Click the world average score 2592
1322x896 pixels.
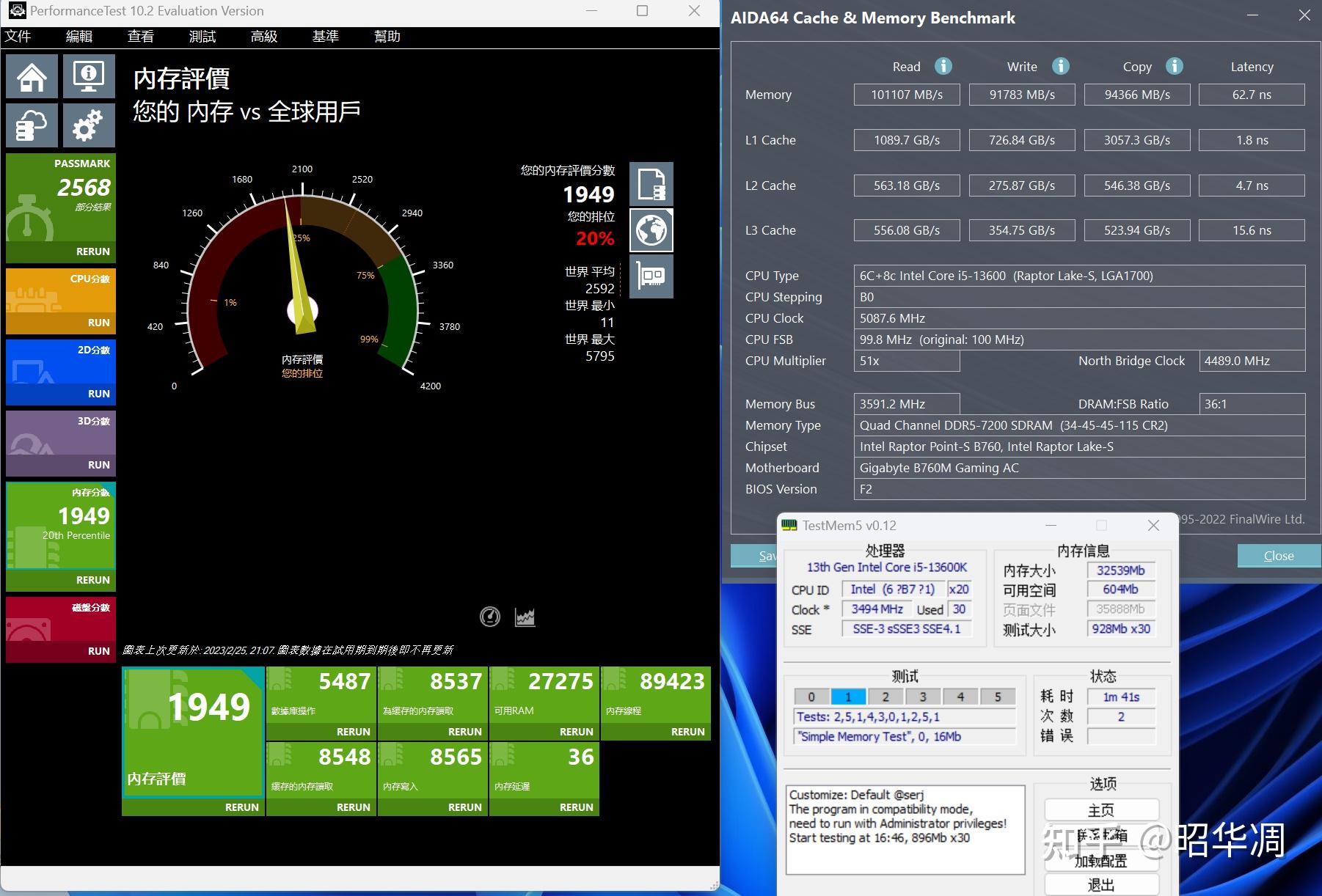[x=599, y=289]
